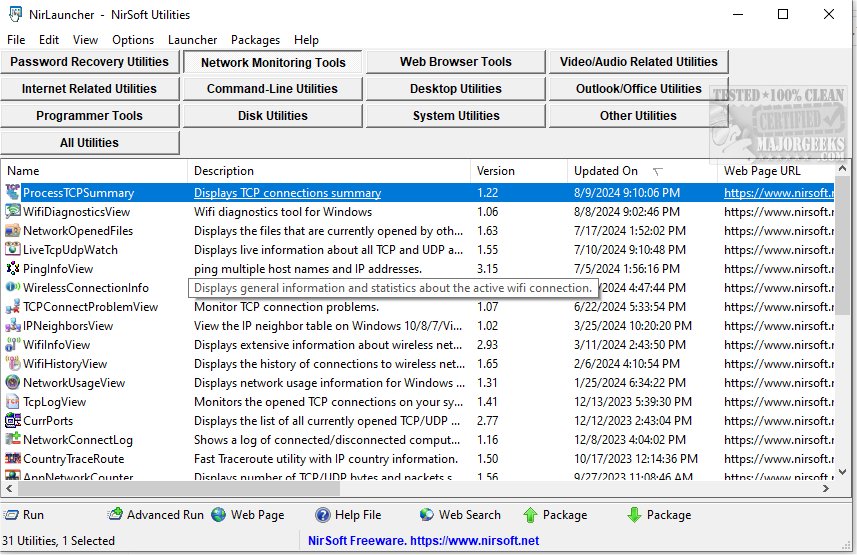Click the CountryTraceRoute utility icon
Image resolution: width=857 pixels, height=555 pixels.
coord(13,459)
